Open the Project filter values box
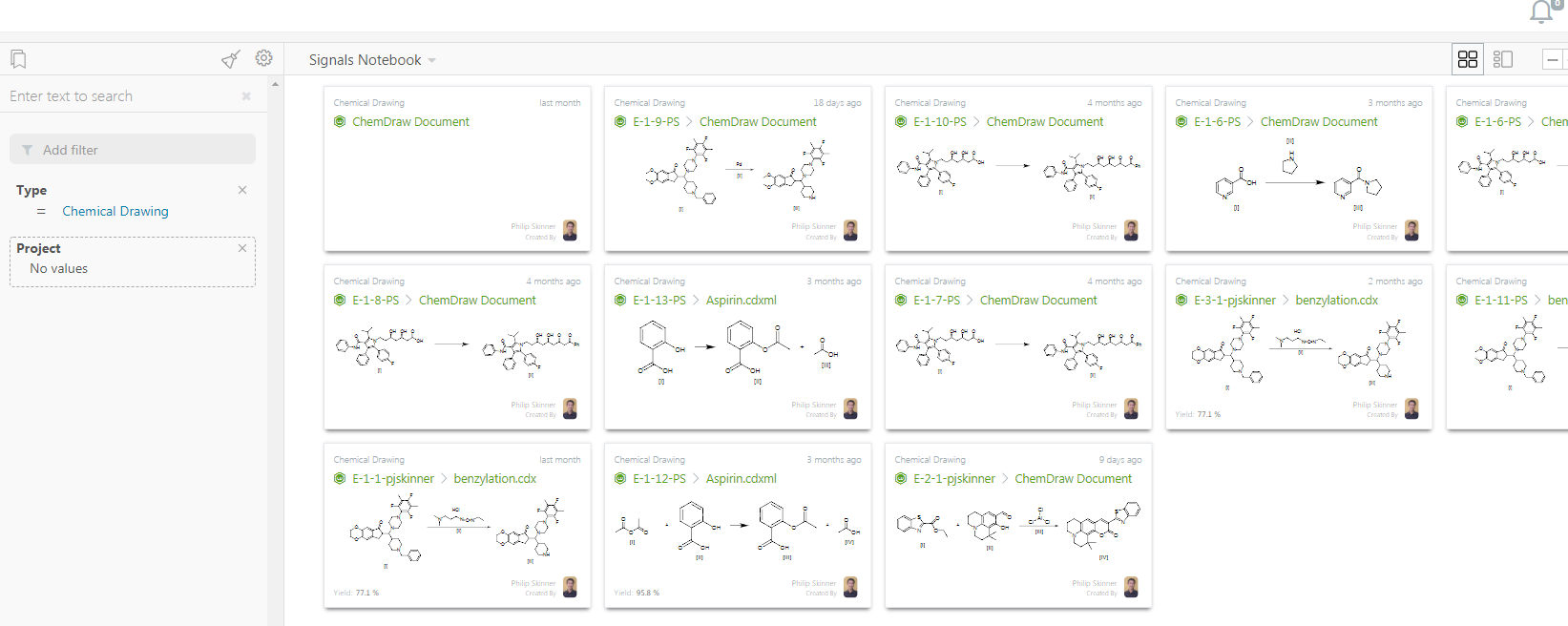This screenshot has height=626, width=1568. [133, 269]
